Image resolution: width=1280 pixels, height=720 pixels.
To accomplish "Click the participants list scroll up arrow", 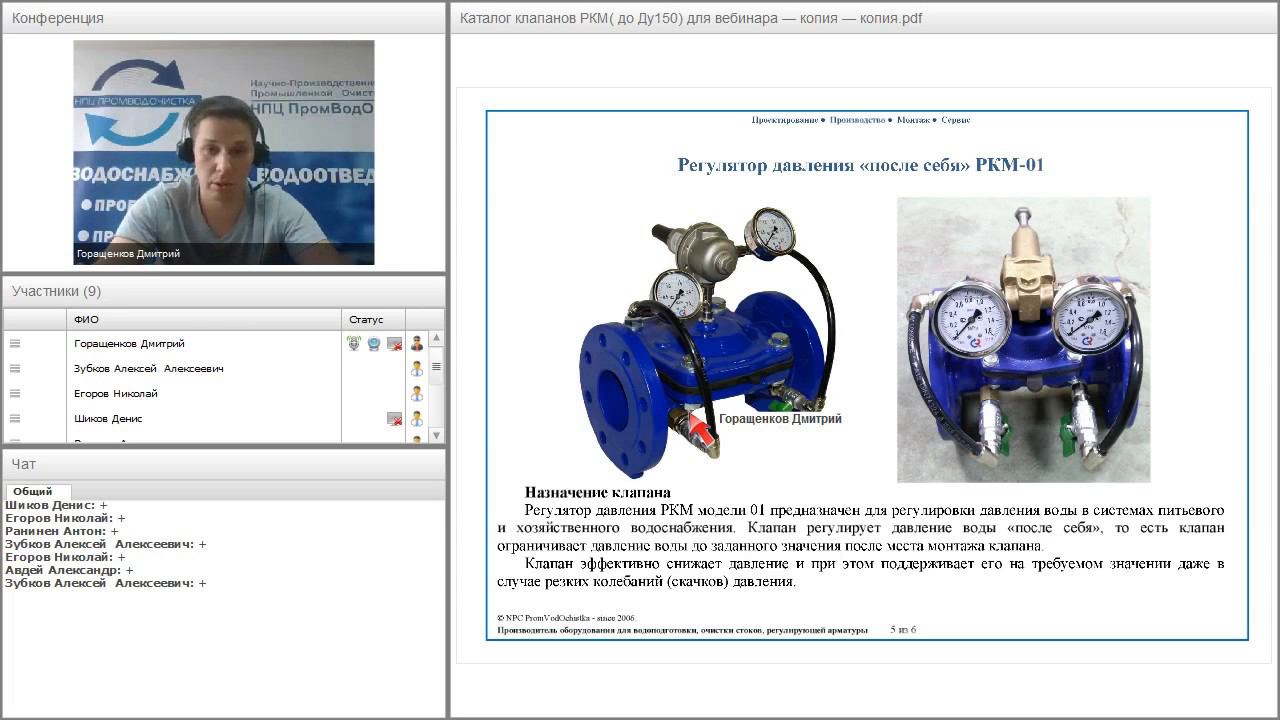I will tap(436, 338).
